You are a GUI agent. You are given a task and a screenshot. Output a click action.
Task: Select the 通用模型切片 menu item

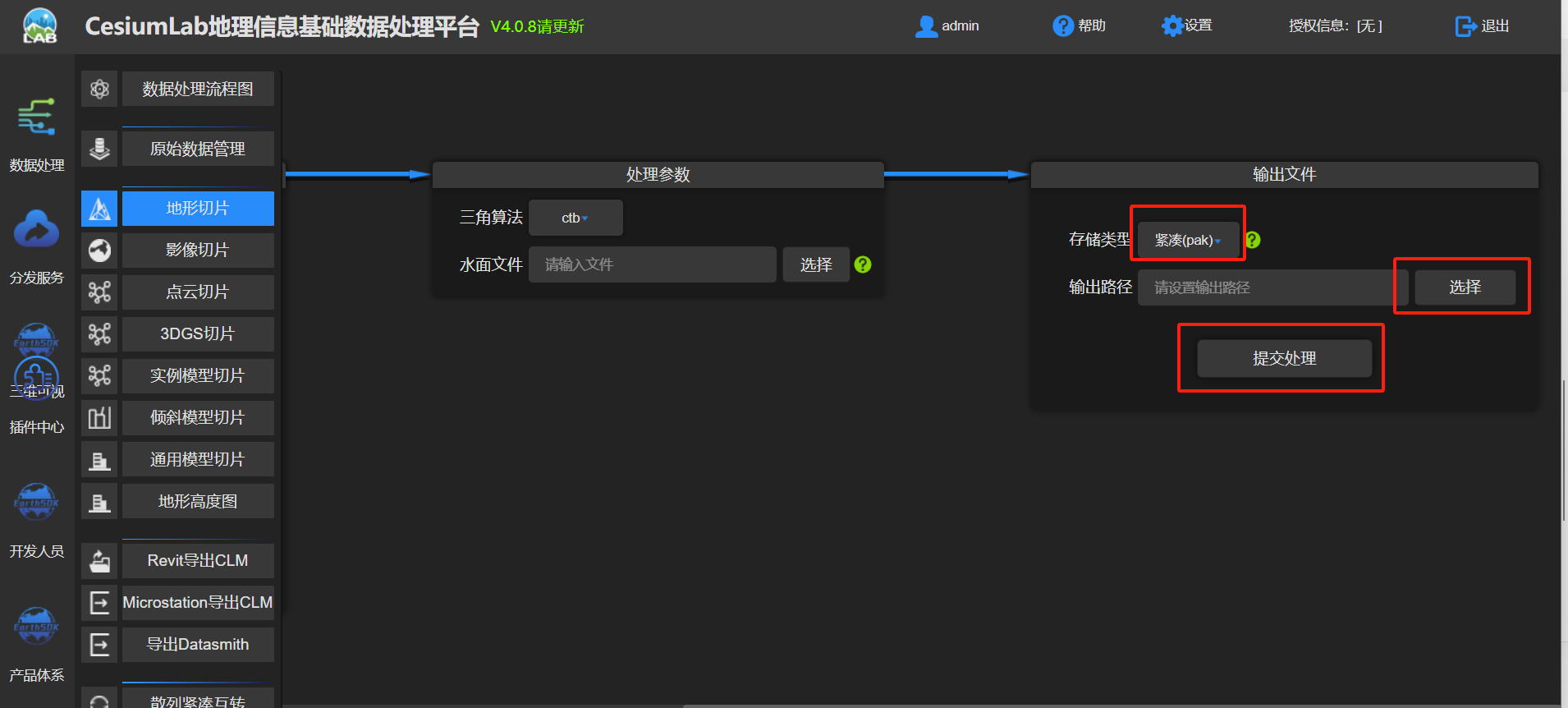(198, 460)
